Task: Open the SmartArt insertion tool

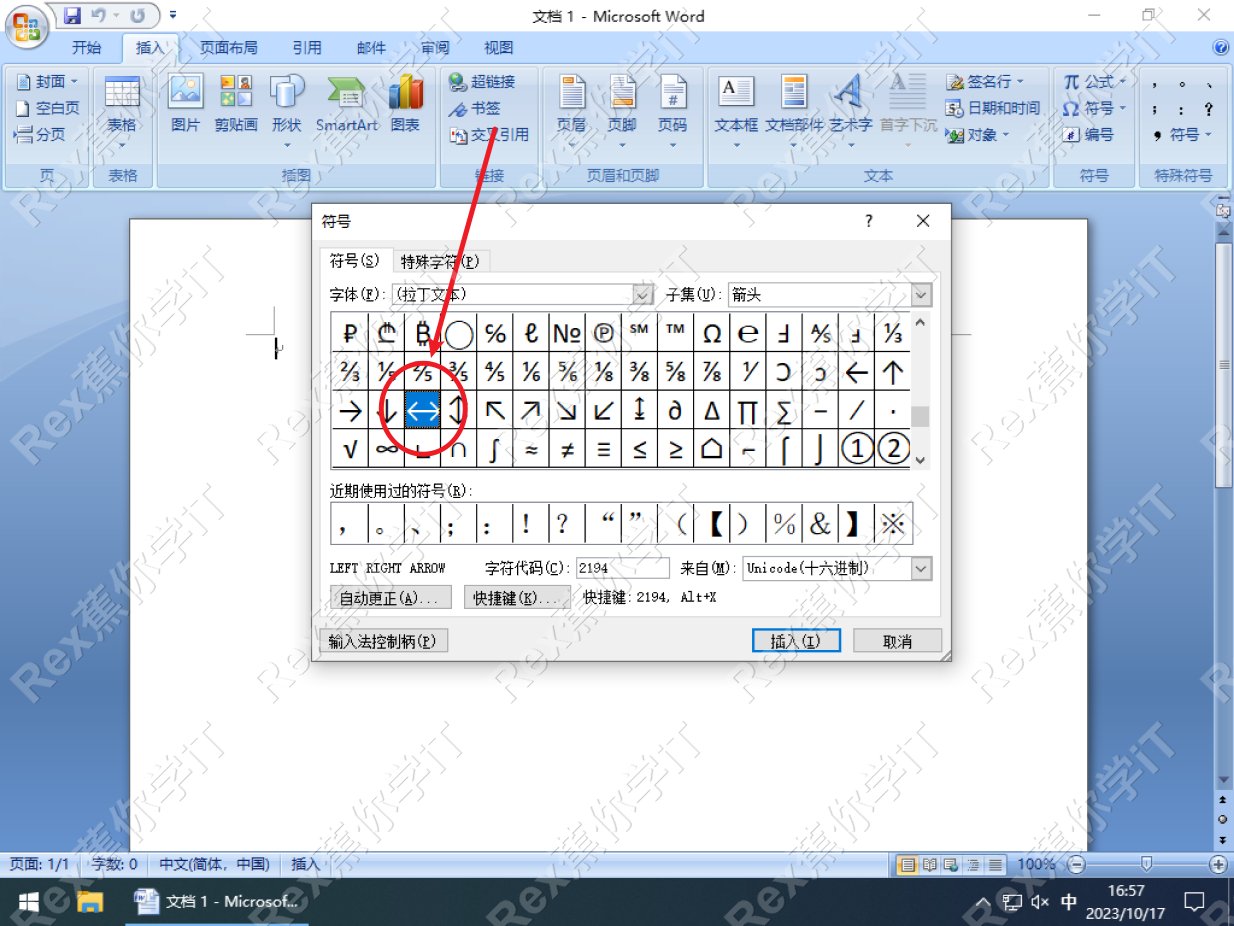Action: click(x=346, y=105)
